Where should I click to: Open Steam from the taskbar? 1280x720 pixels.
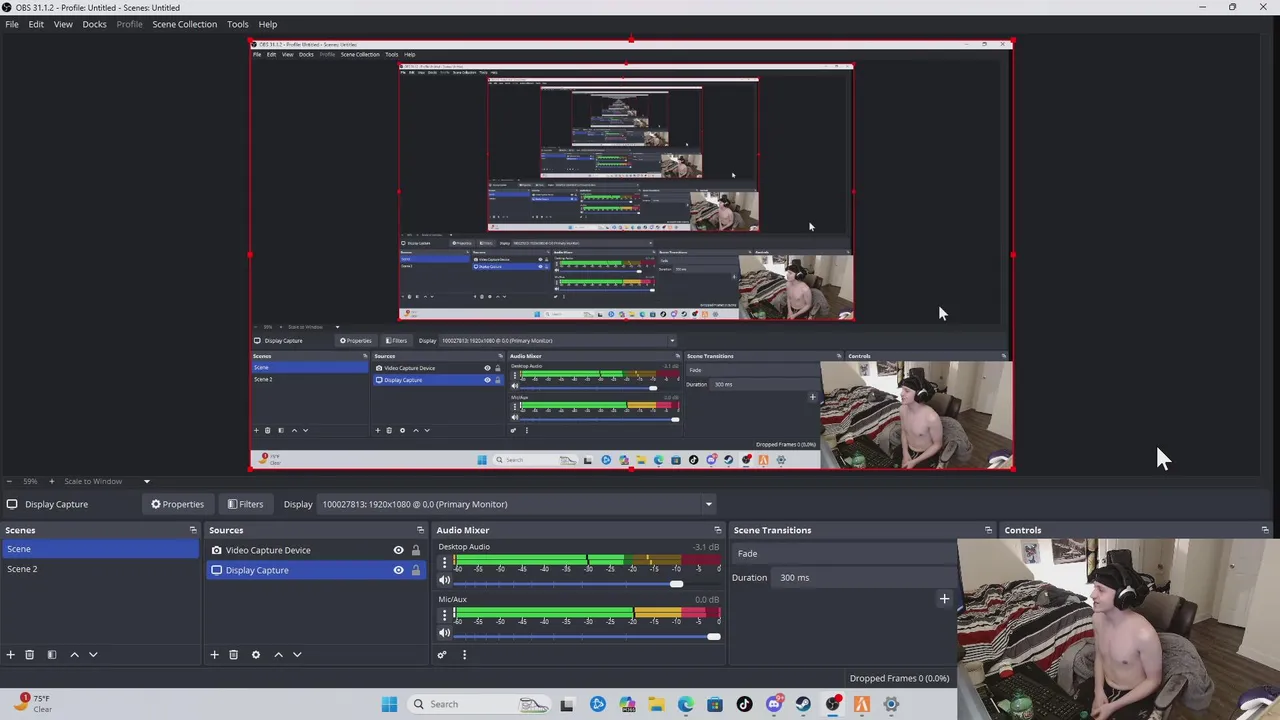pos(803,704)
